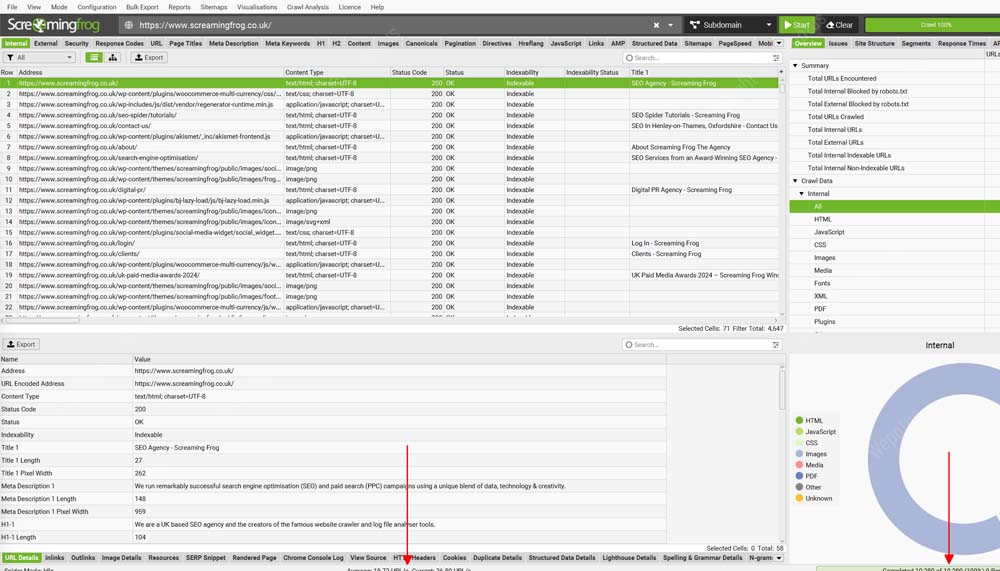
Task: Open the Issues tab in right panel
Action: (838, 43)
